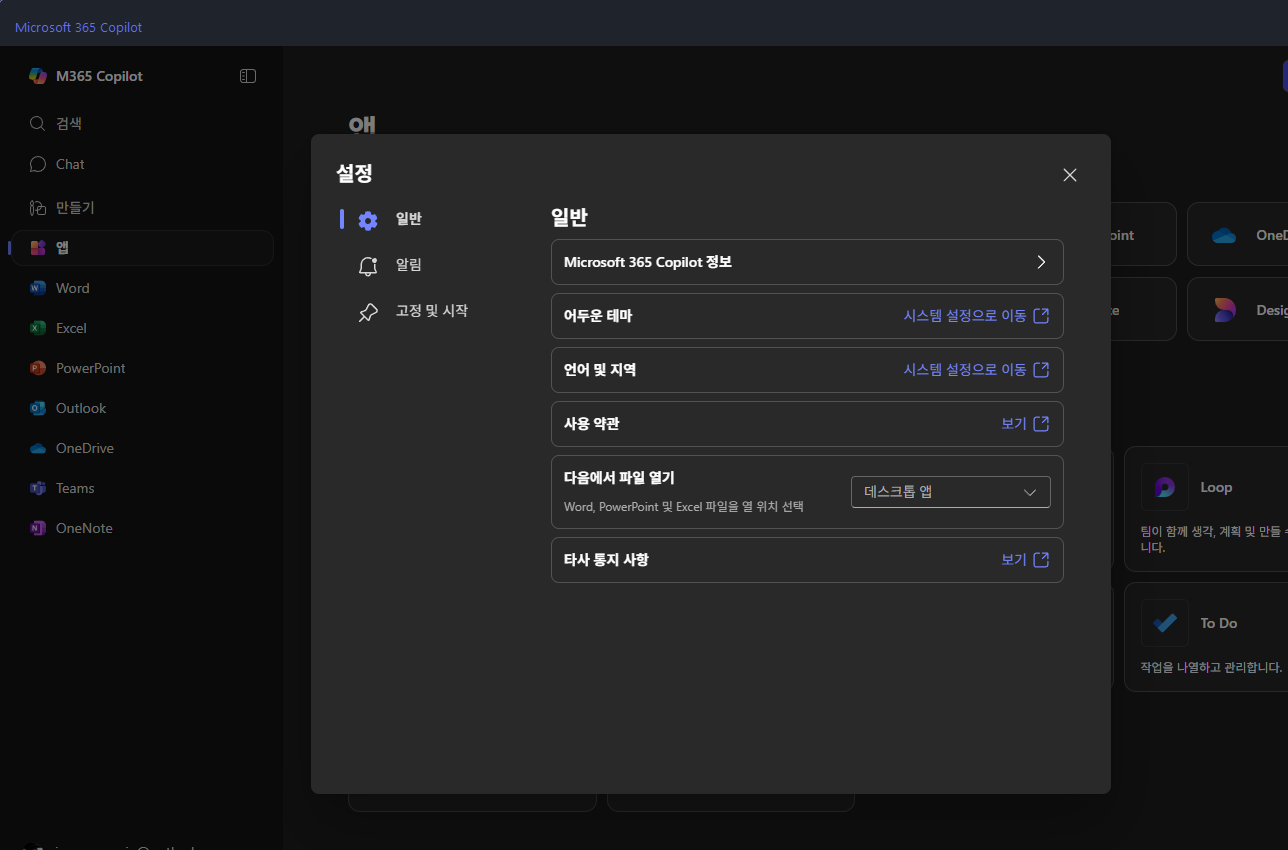Click the OneDrive icon in the sidebar
Screen dimensions: 1288x850
(38, 448)
